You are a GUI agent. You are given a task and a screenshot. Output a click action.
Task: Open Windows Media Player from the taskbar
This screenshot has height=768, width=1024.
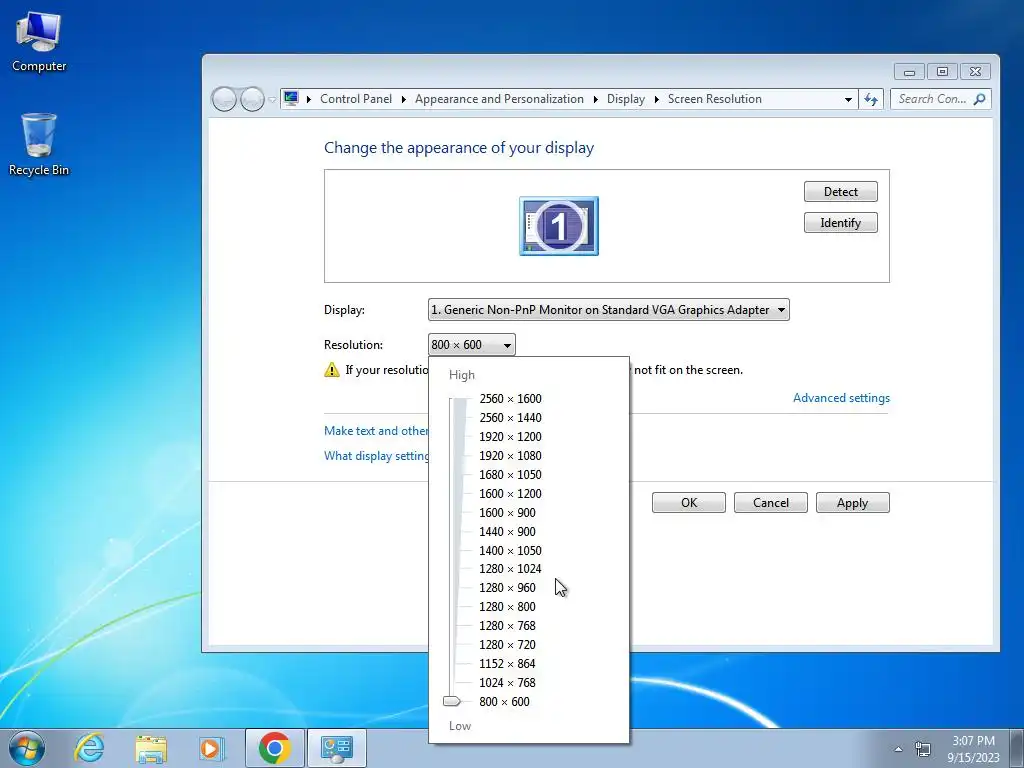tap(212, 748)
